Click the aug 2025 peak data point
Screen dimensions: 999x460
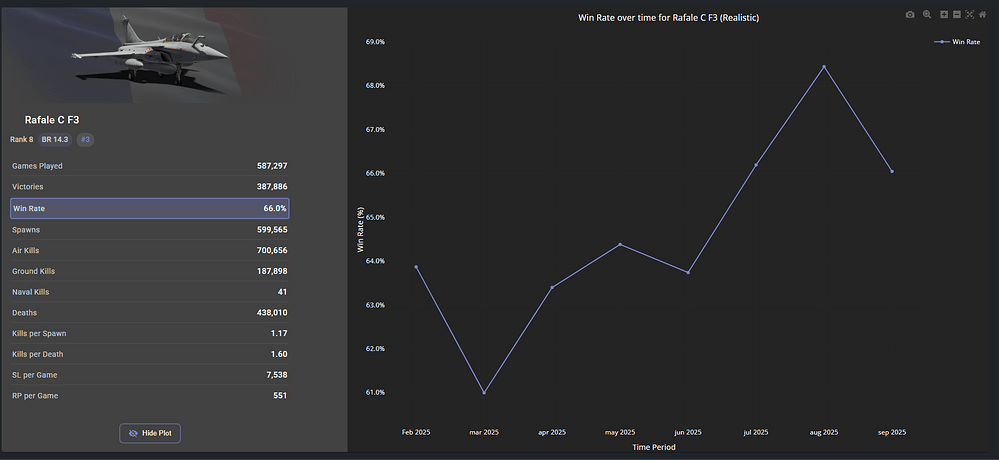(824, 67)
